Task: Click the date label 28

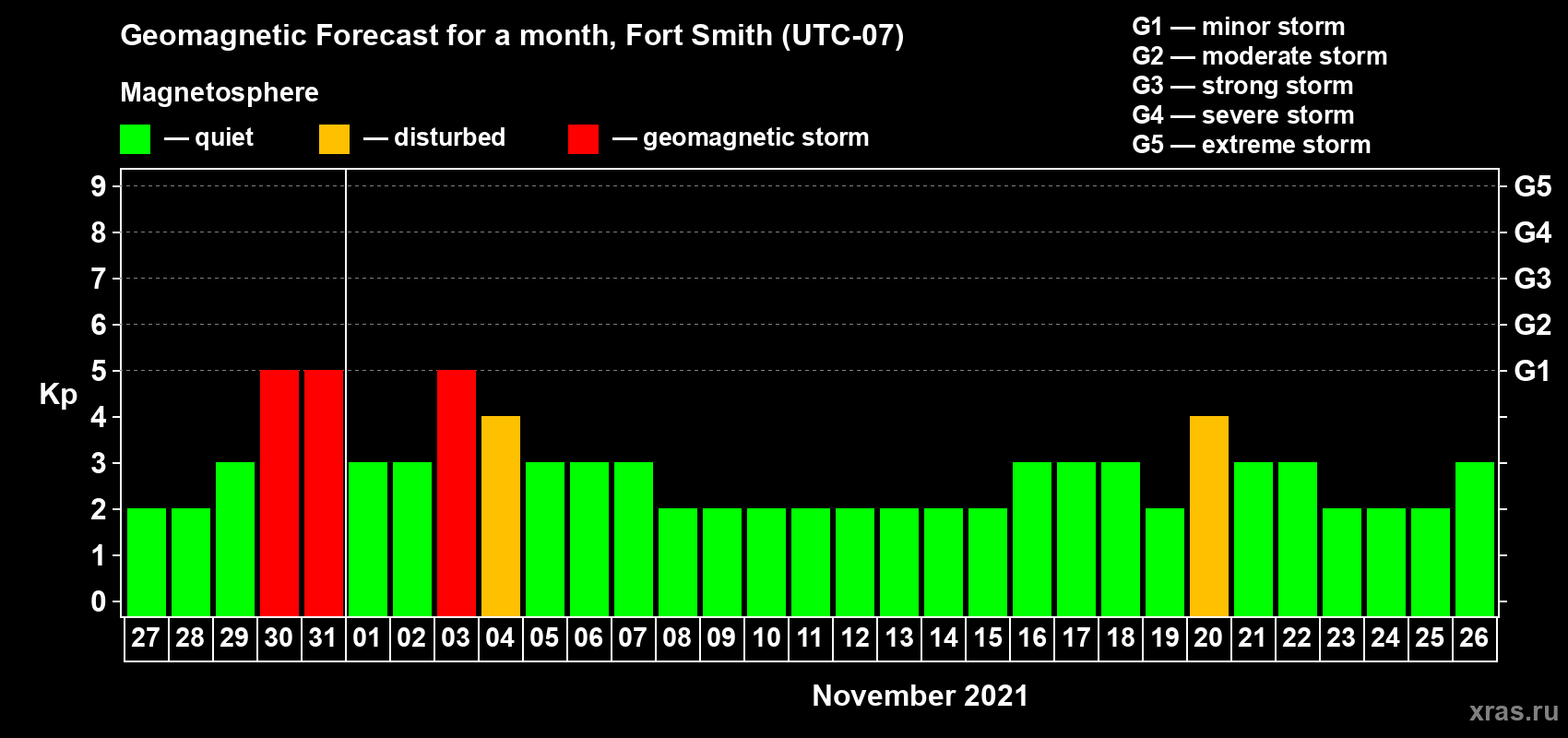Action: (x=190, y=637)
